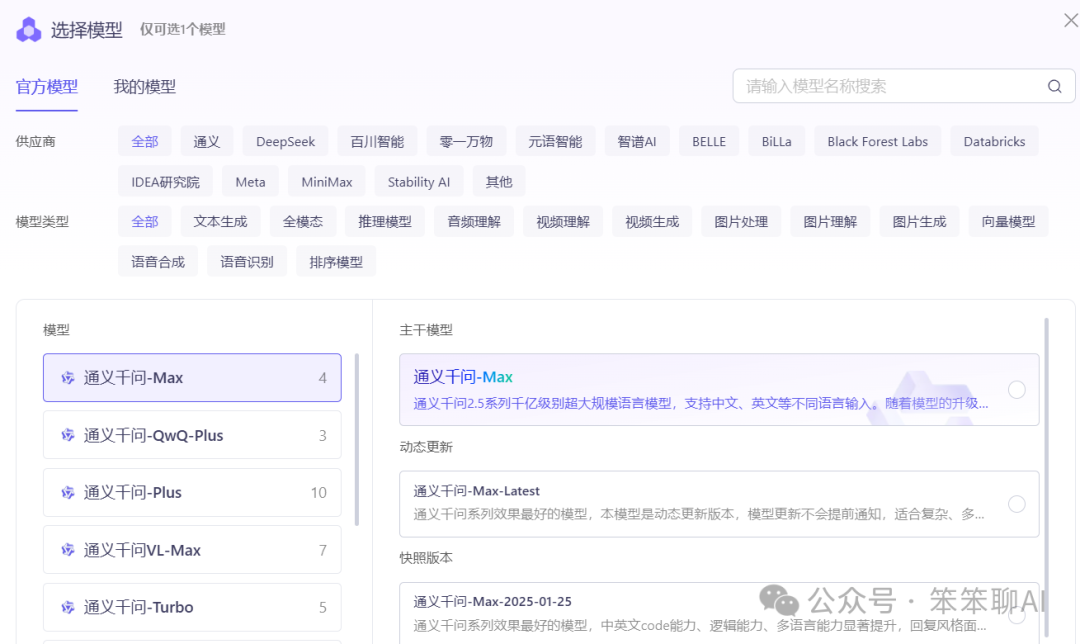Focus the model name search field
The image size is (1080, 644).
[x=904, y=86]
